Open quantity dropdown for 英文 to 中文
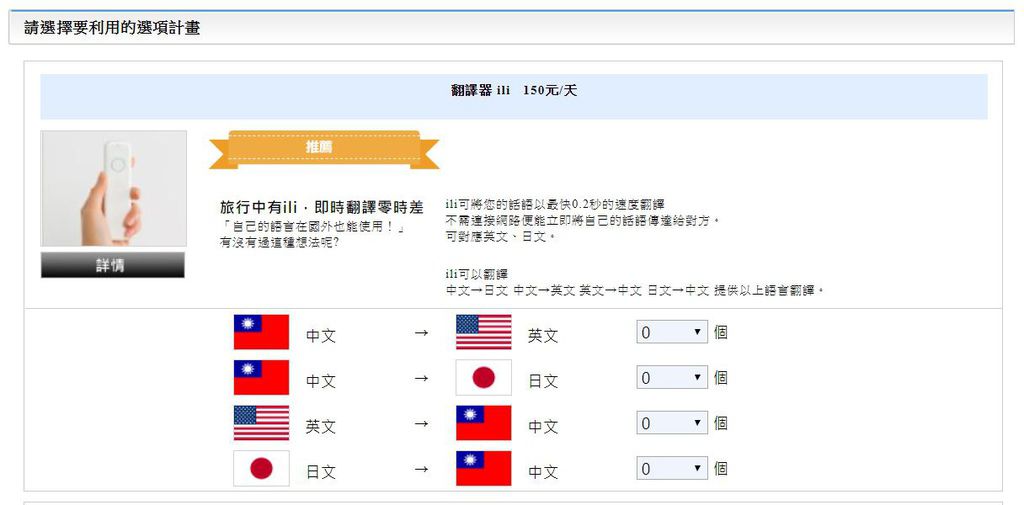1024x505 pixels. (x=672, y=423)
